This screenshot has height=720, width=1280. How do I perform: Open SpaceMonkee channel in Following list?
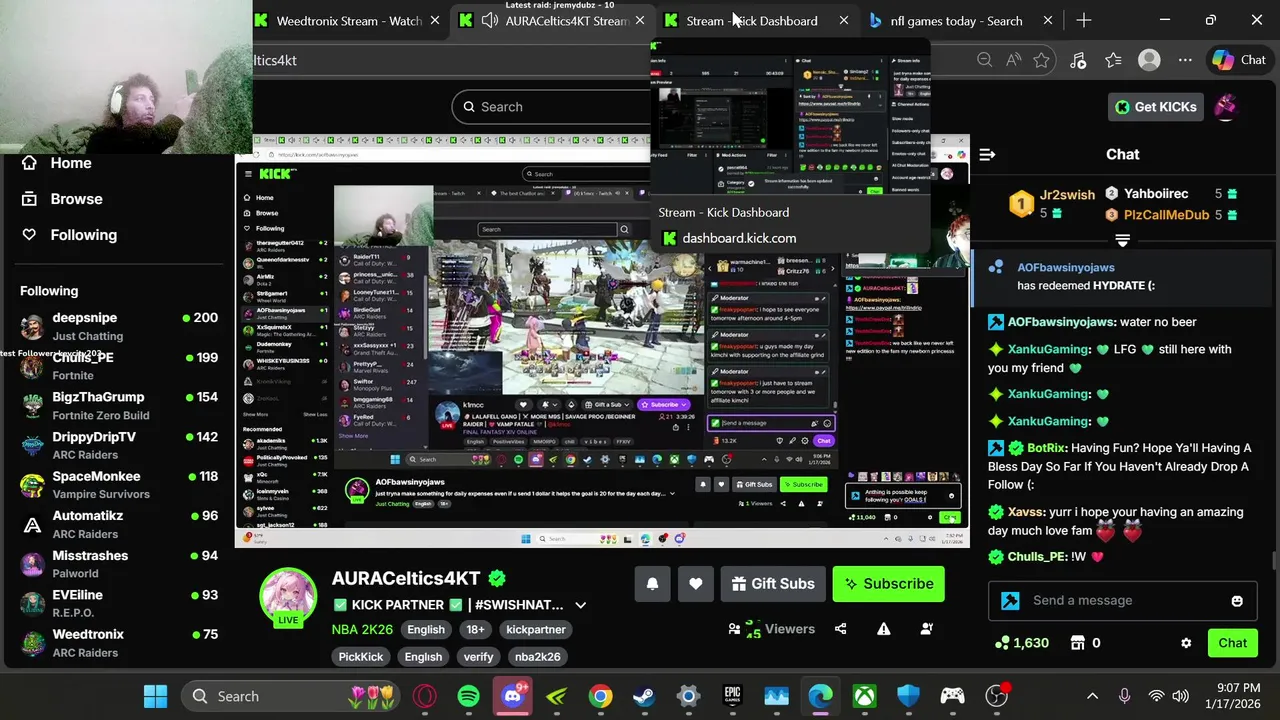tap(120, 484)
